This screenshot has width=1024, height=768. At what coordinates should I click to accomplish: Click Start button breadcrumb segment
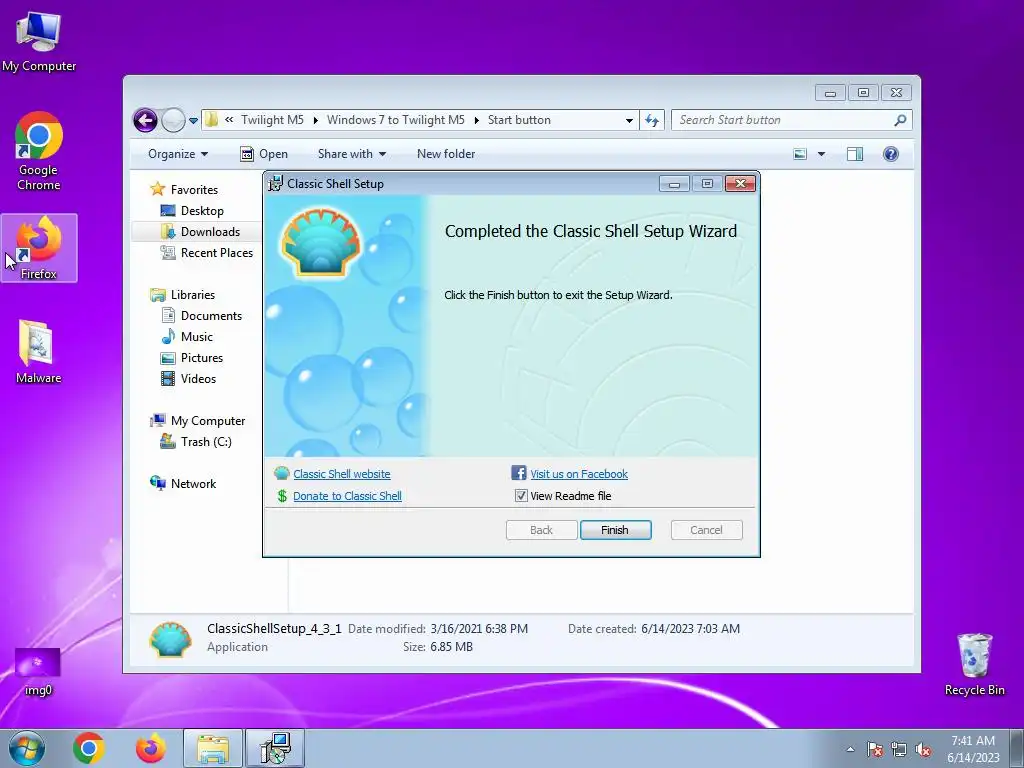[519, 120]
